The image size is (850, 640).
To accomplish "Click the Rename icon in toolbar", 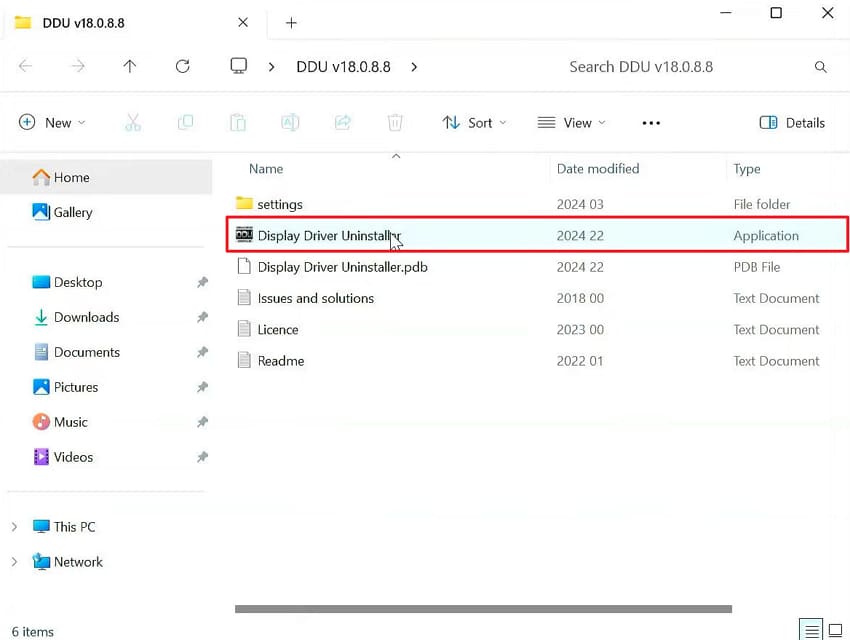I will [290, 122].
